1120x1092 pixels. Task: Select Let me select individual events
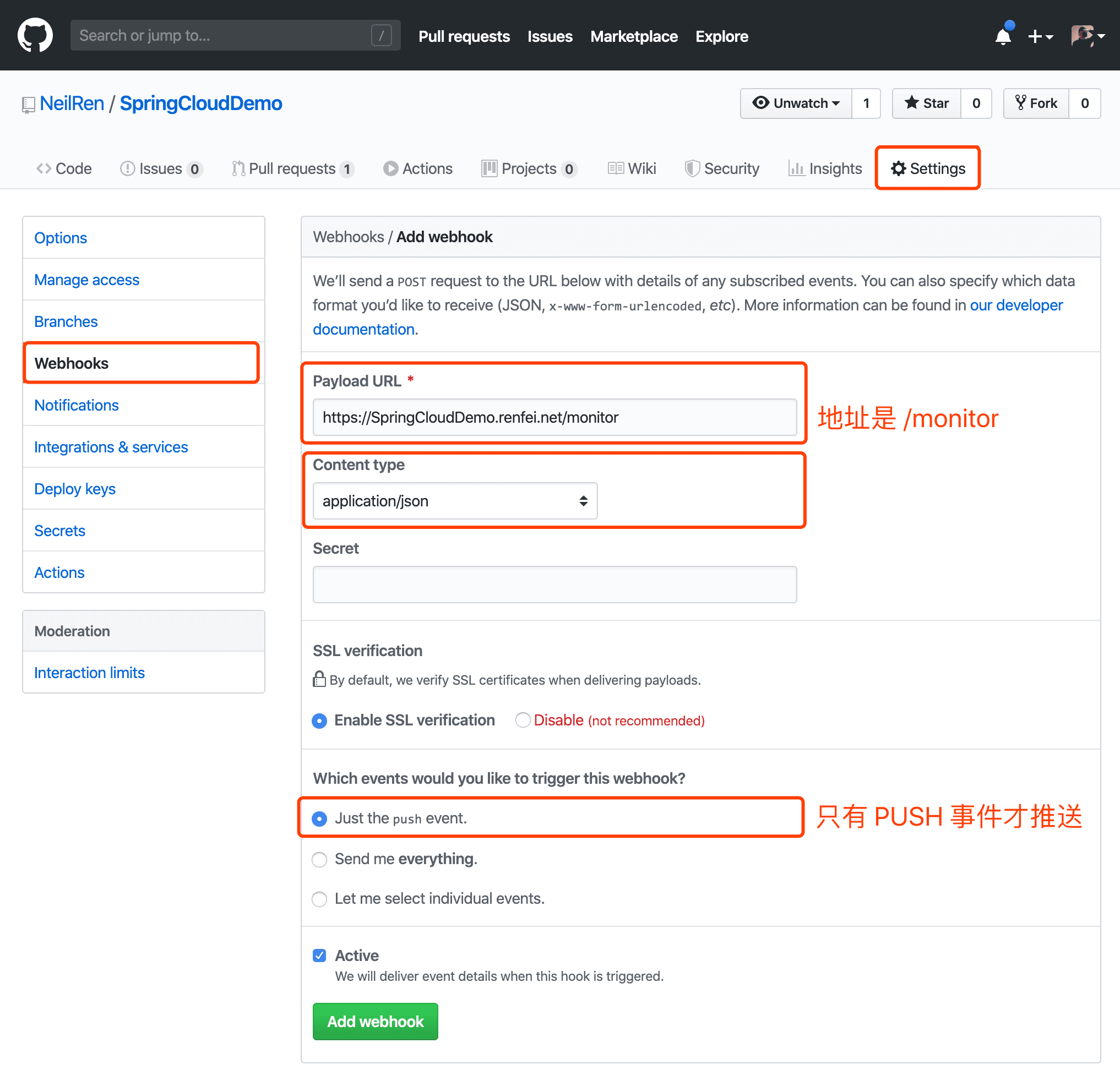coord(319,899)
